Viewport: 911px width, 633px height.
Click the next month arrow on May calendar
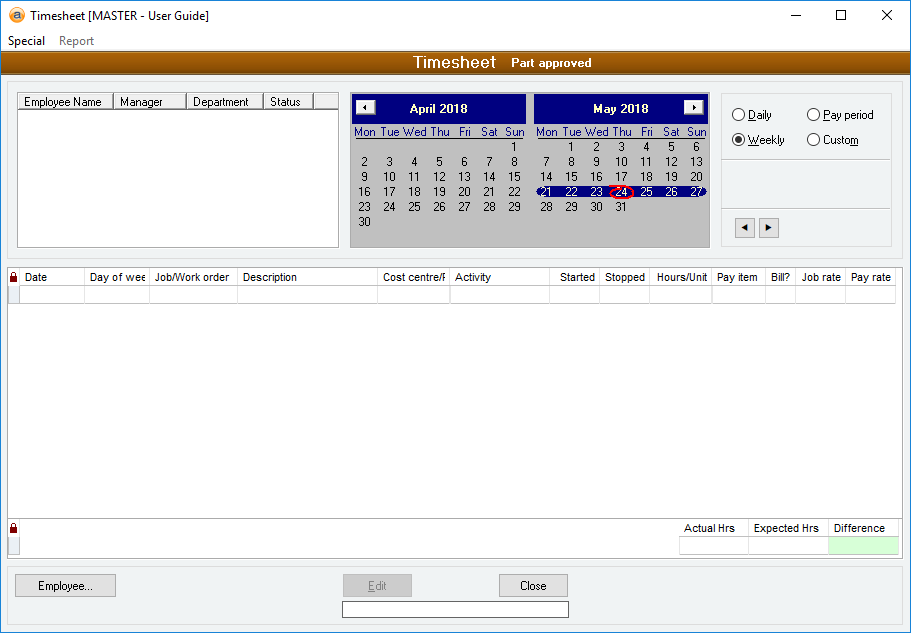coord(693,108)
